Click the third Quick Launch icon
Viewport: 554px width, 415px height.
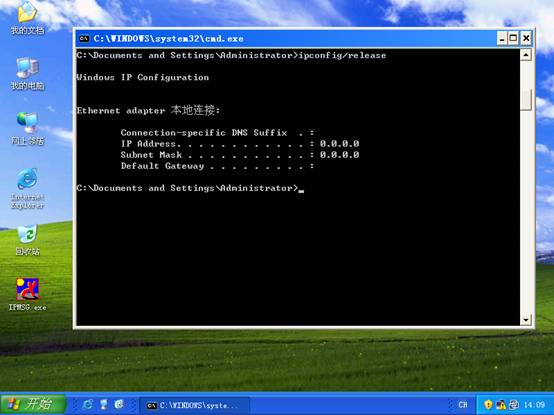(x=119, y=404)
